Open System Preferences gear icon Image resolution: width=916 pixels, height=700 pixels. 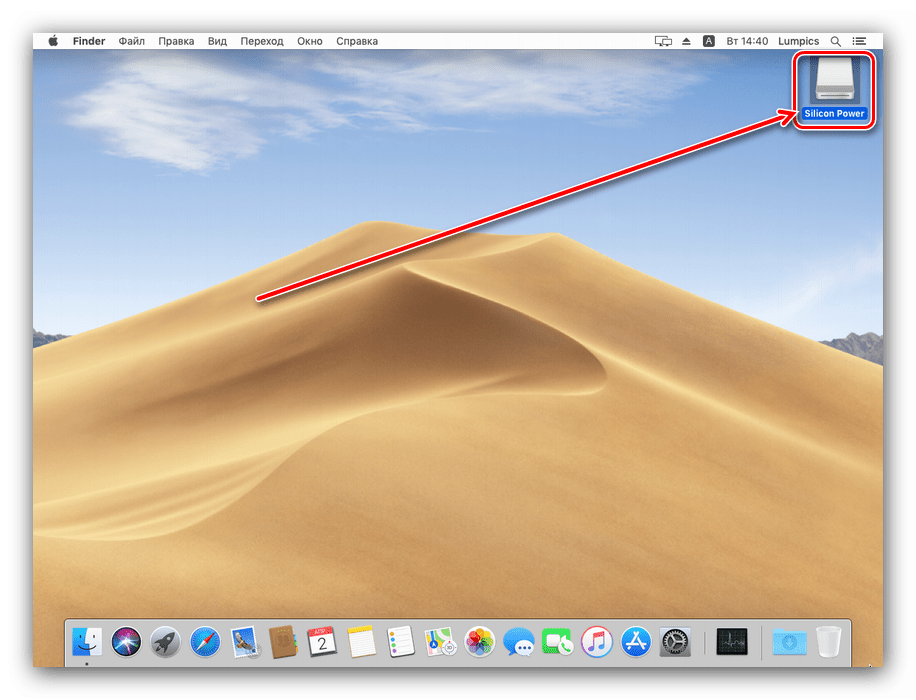(x=676, y=641)
